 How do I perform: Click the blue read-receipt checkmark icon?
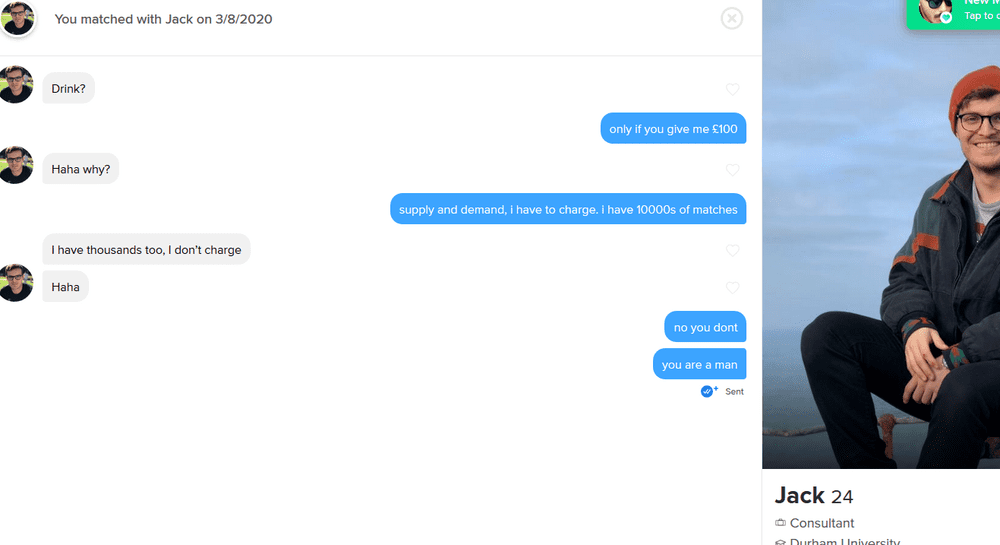[709, 391]
